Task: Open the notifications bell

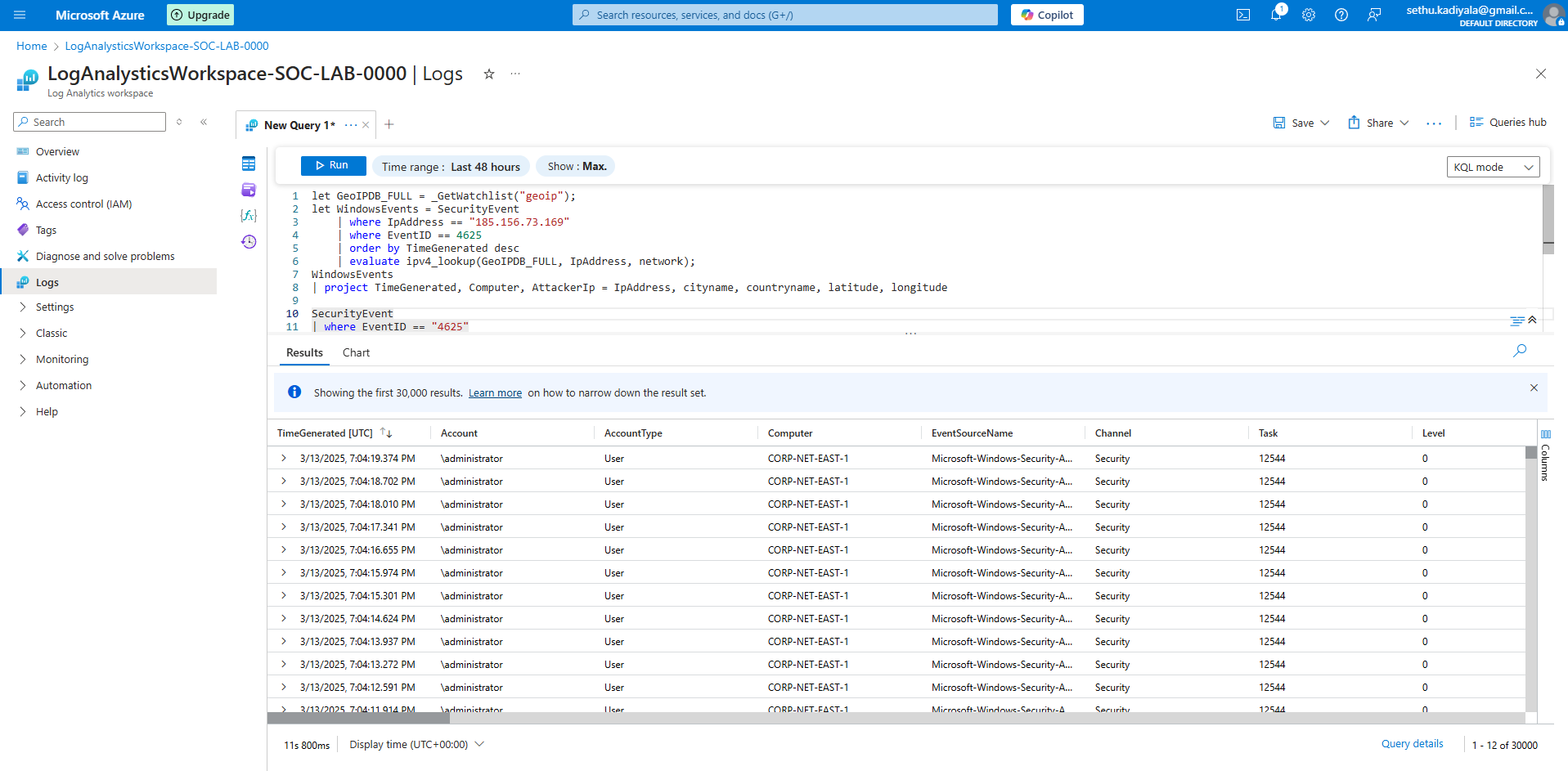Action: click(x=1276, y=15)
